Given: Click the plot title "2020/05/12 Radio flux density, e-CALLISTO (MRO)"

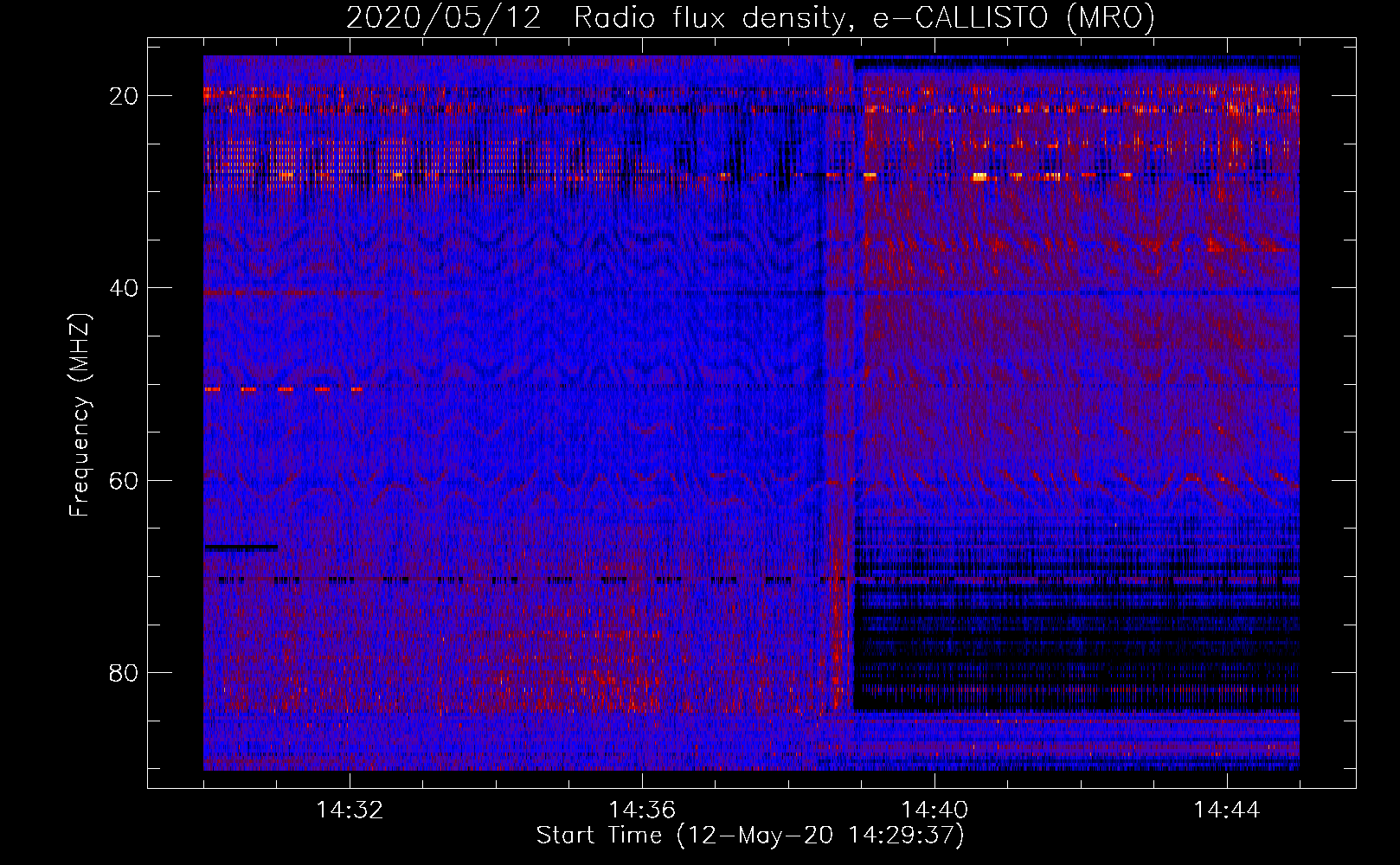Looking at the screenshot, I should click(750, 17).
